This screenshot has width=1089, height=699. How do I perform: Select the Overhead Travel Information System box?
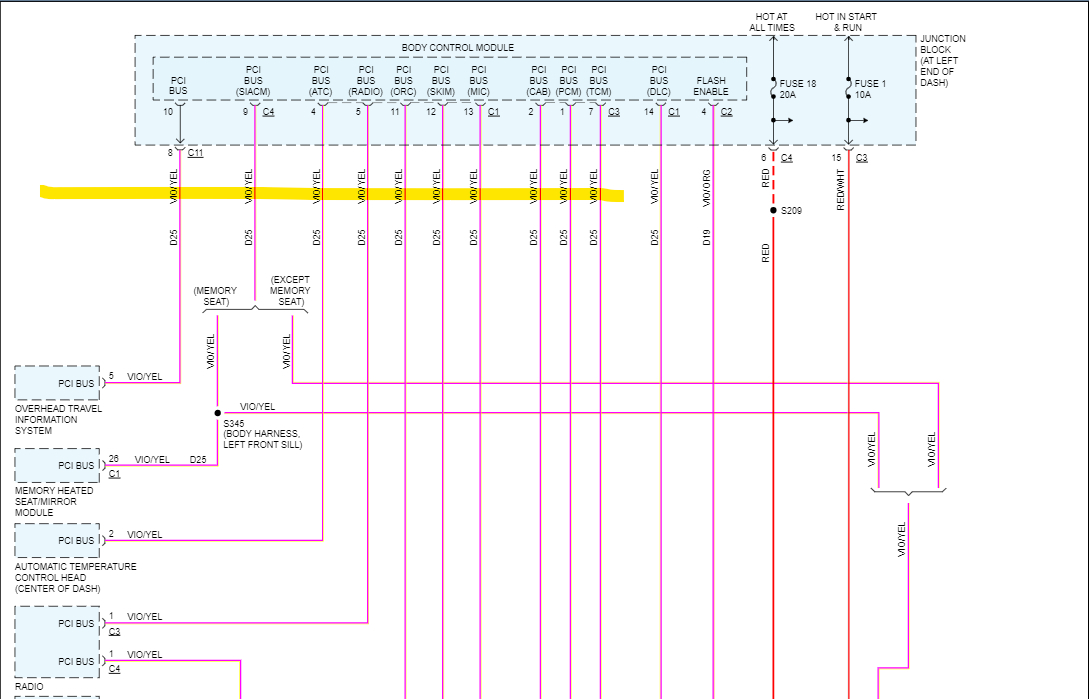[57, 383]
